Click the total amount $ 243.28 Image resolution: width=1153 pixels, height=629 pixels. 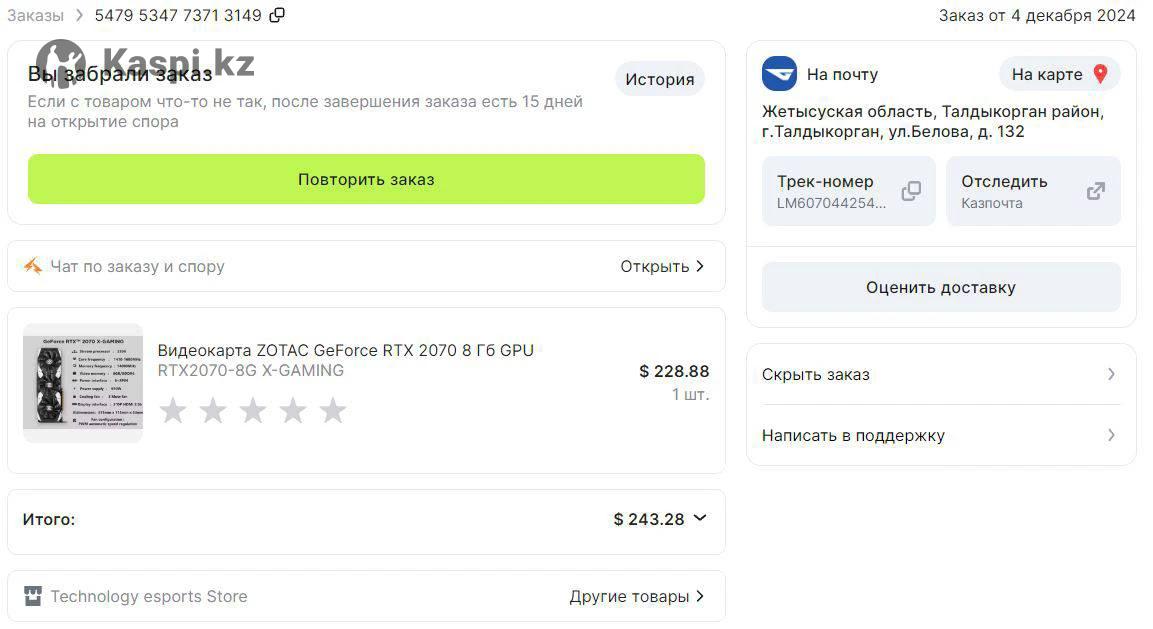pos(649,519)
